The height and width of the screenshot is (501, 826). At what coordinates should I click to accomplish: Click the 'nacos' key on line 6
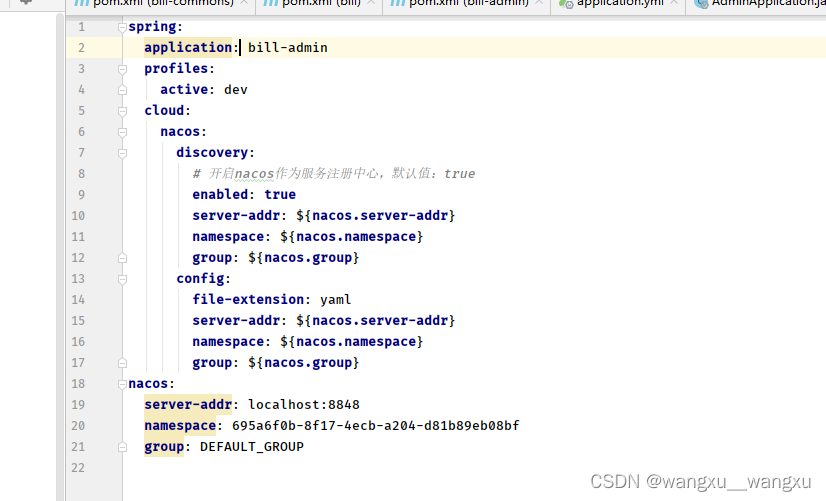tap(180, 132)
